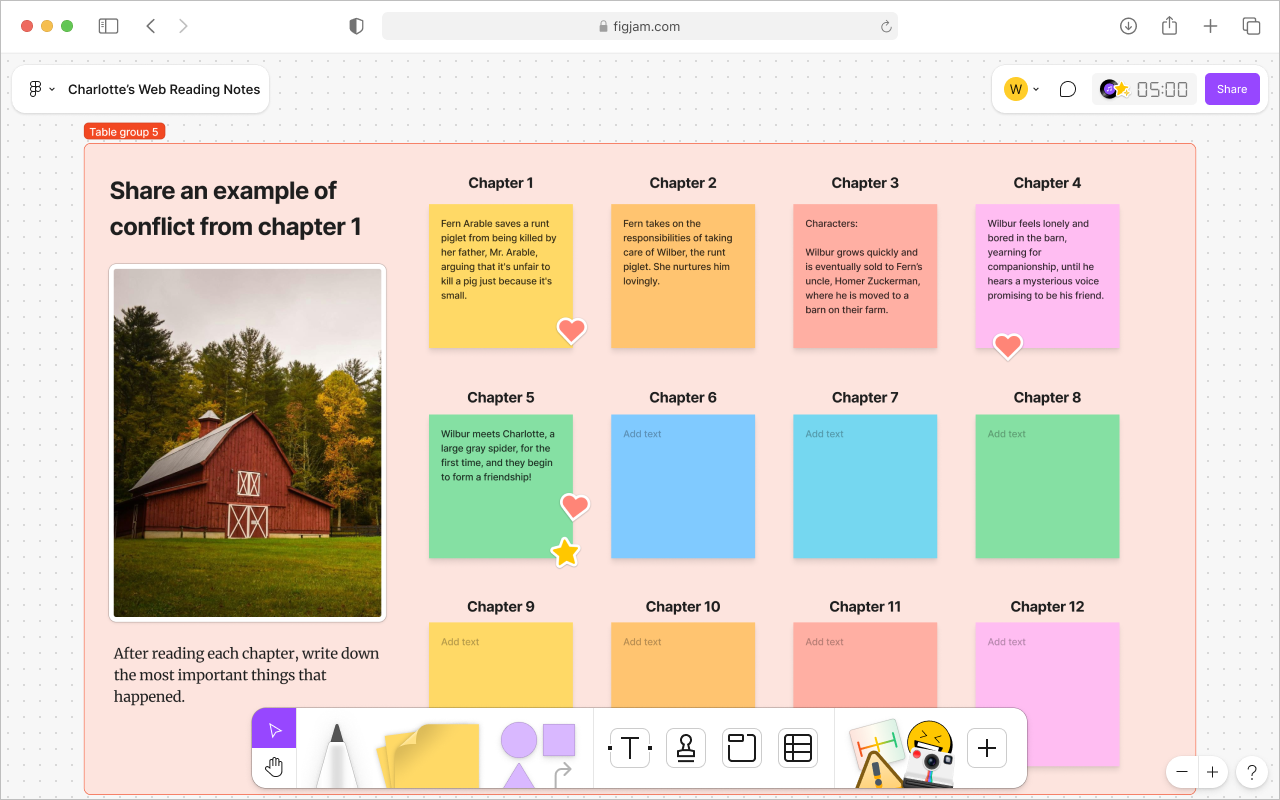The width and height of the screenshot is (1280, 800).
Task: Expand the browser tab sidebar
Action: point(108,26)
